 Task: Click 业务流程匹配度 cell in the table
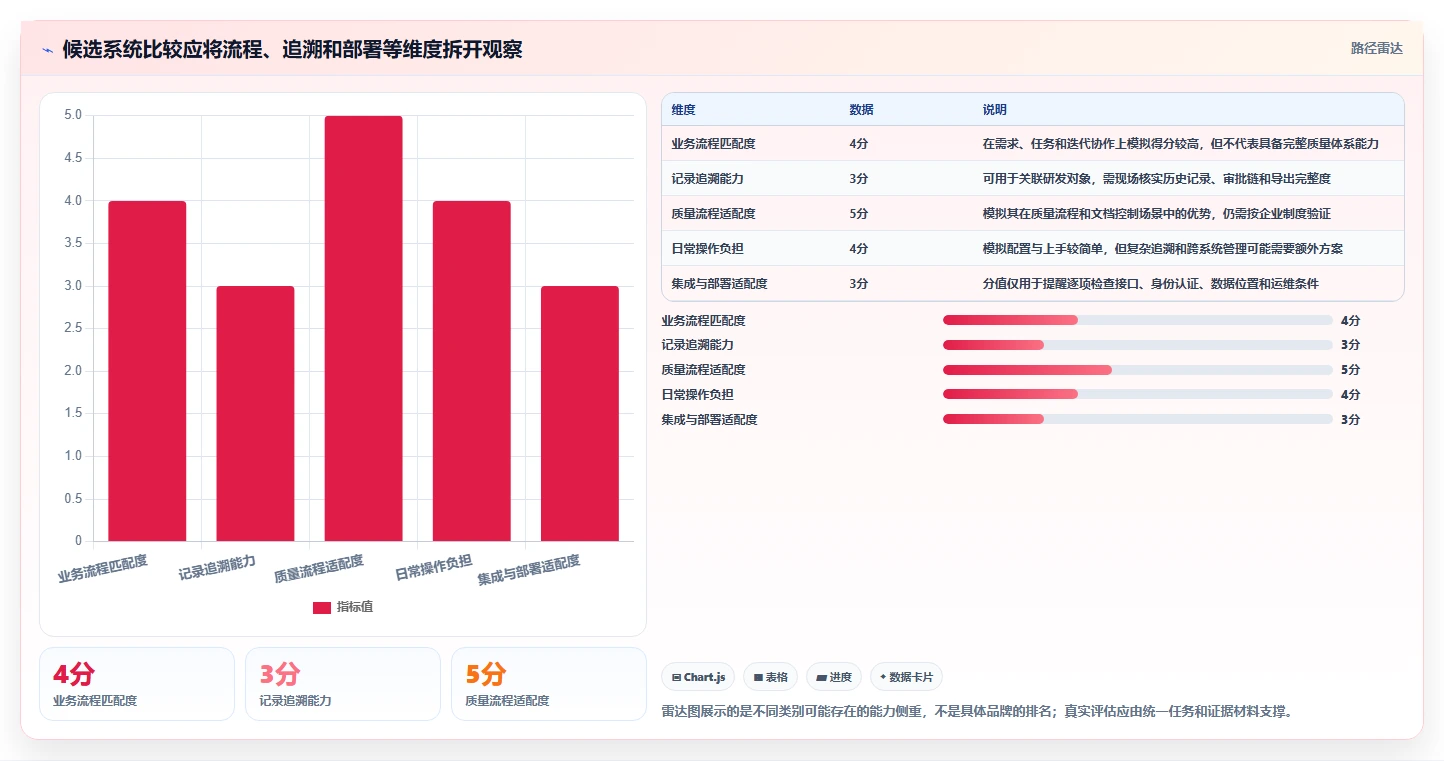coord(713,144)
